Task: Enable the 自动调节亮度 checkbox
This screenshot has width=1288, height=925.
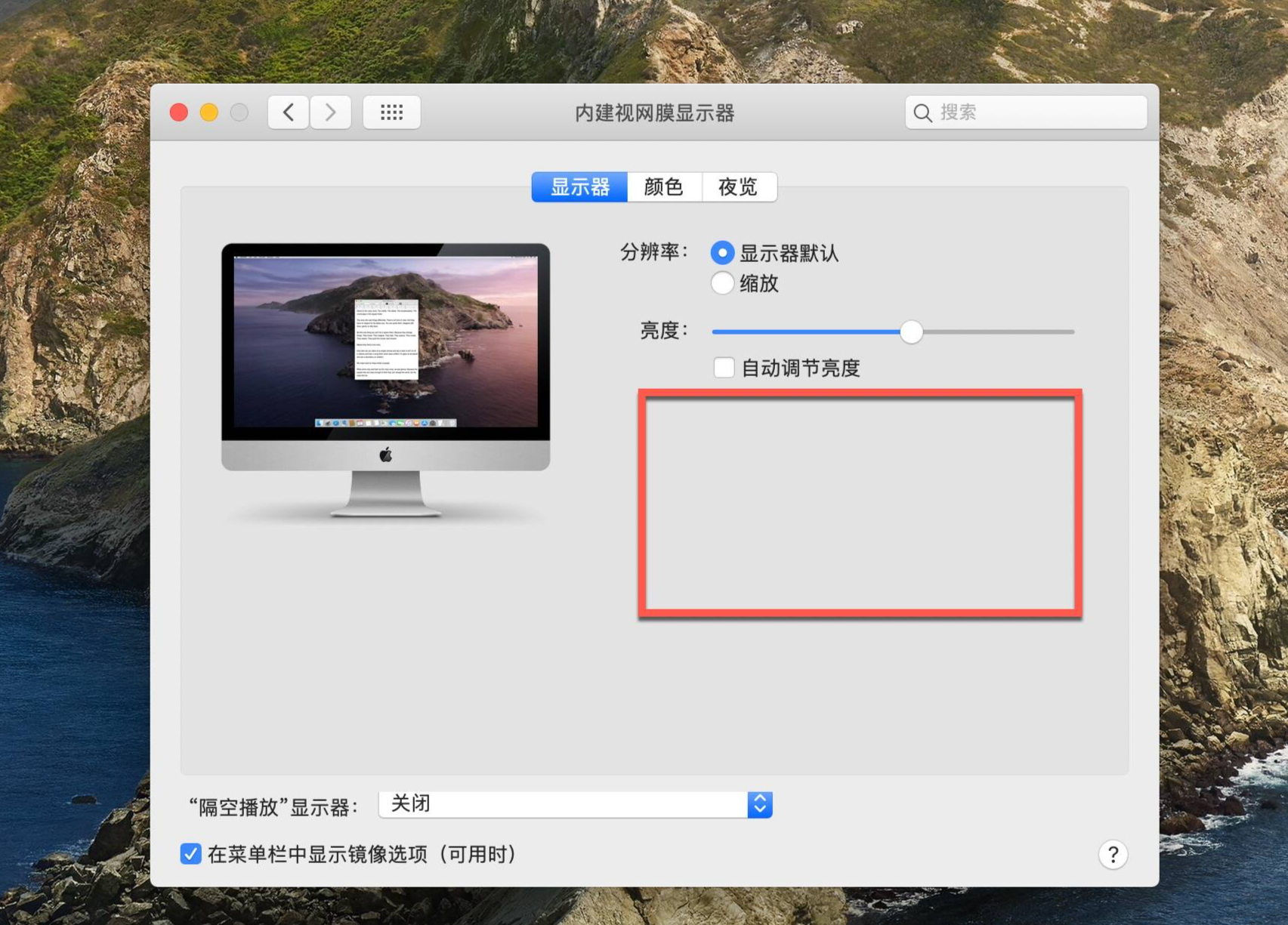Action: (x=724, y=368)
